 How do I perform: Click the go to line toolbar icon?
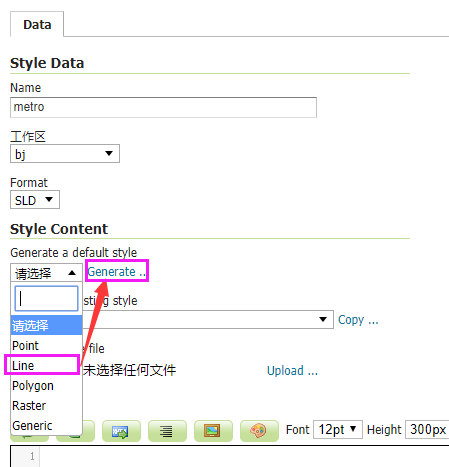pos(121,431)
